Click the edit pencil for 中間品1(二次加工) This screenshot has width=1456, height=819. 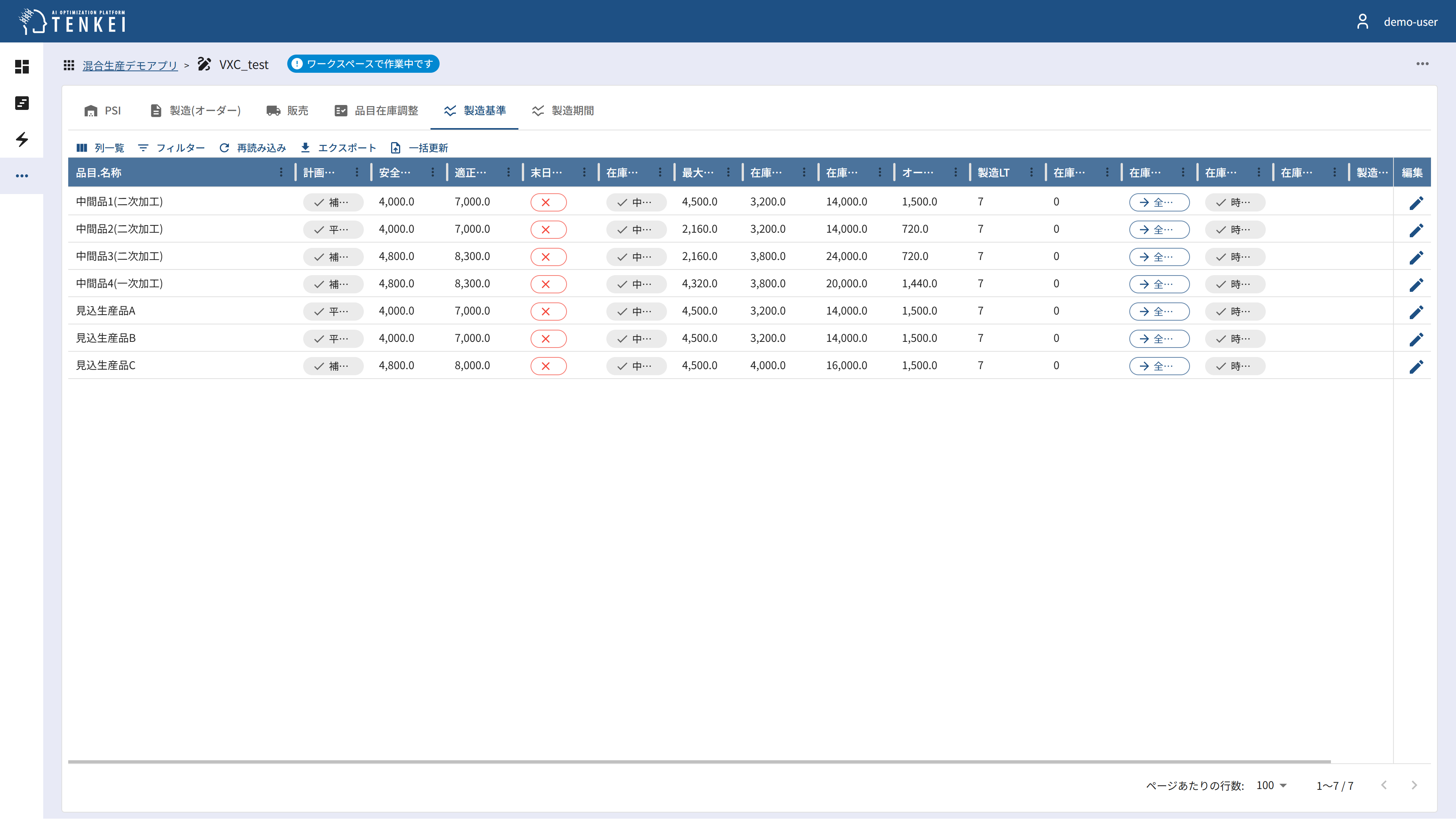(1416, 202)
